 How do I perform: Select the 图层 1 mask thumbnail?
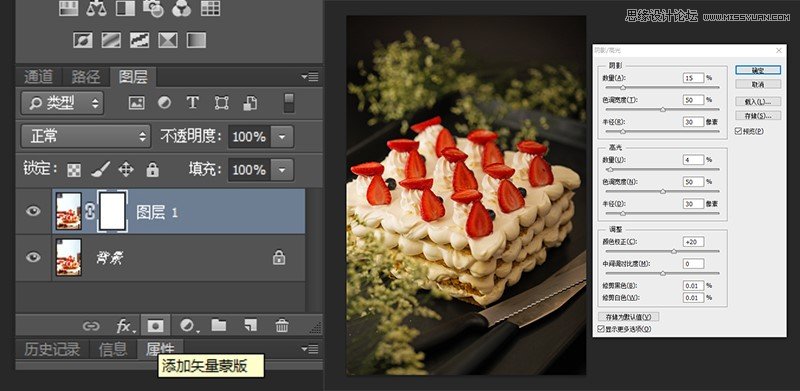coord(113,211)
